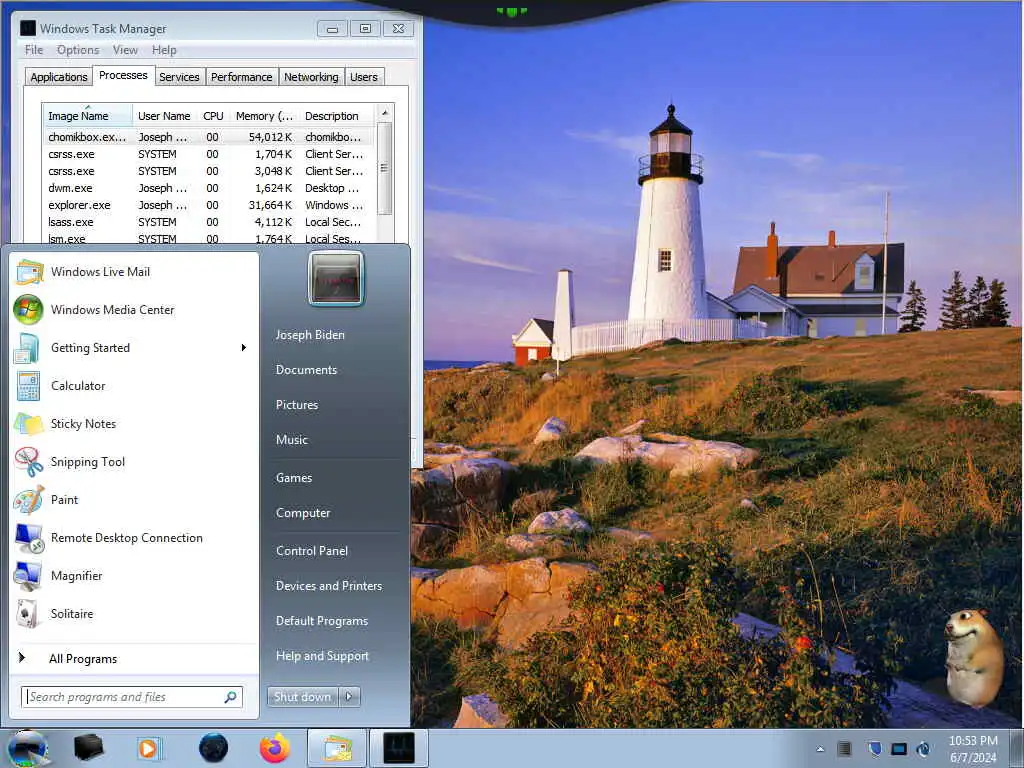Sort processes by CPU column header
This screenshot has height=768, width=1024.
[x=214, y=116]
